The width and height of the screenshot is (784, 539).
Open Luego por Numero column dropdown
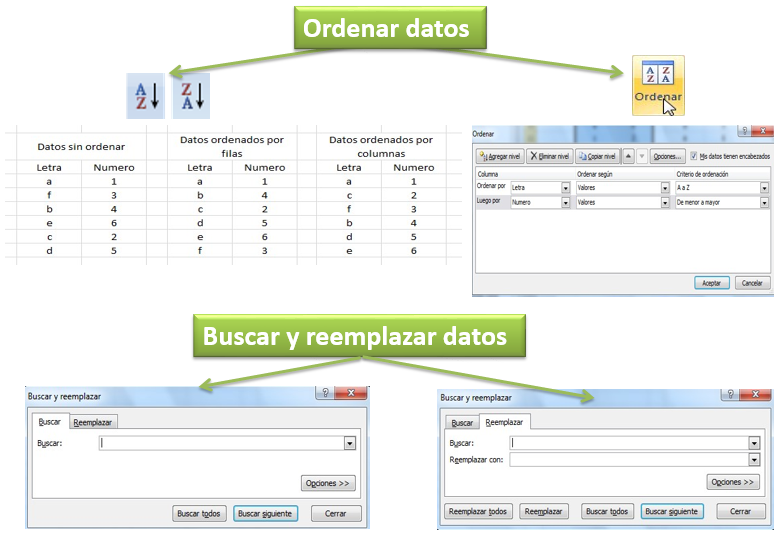[566, 202]
